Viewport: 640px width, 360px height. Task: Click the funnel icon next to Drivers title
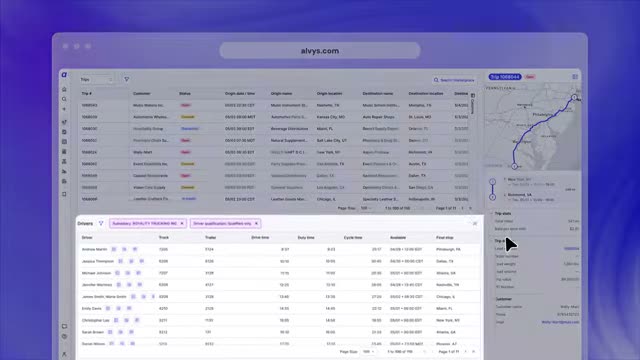click(101, 224)
